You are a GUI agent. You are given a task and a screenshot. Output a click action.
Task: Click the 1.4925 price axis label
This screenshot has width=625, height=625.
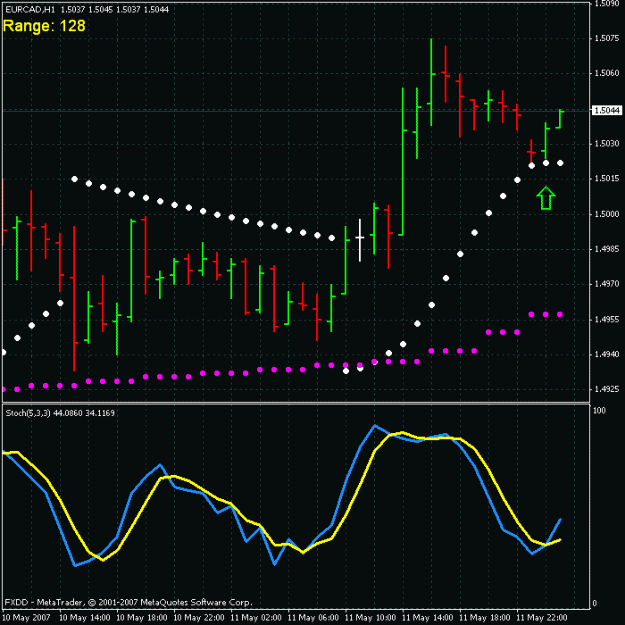point(607,389)
